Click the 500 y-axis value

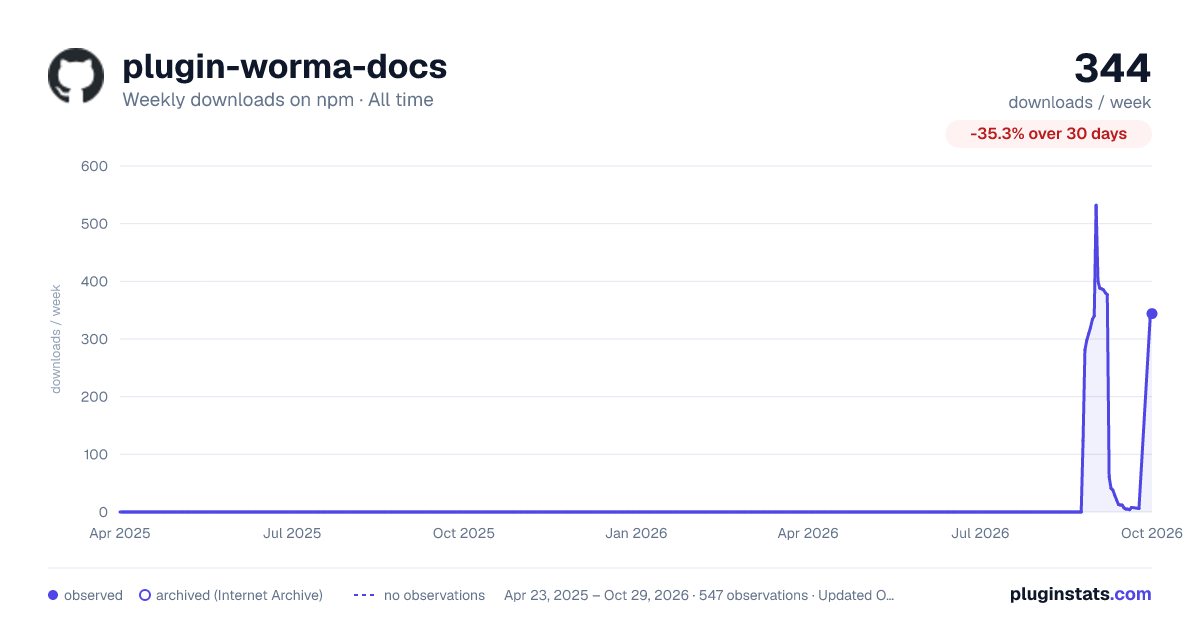coord(94,224)
